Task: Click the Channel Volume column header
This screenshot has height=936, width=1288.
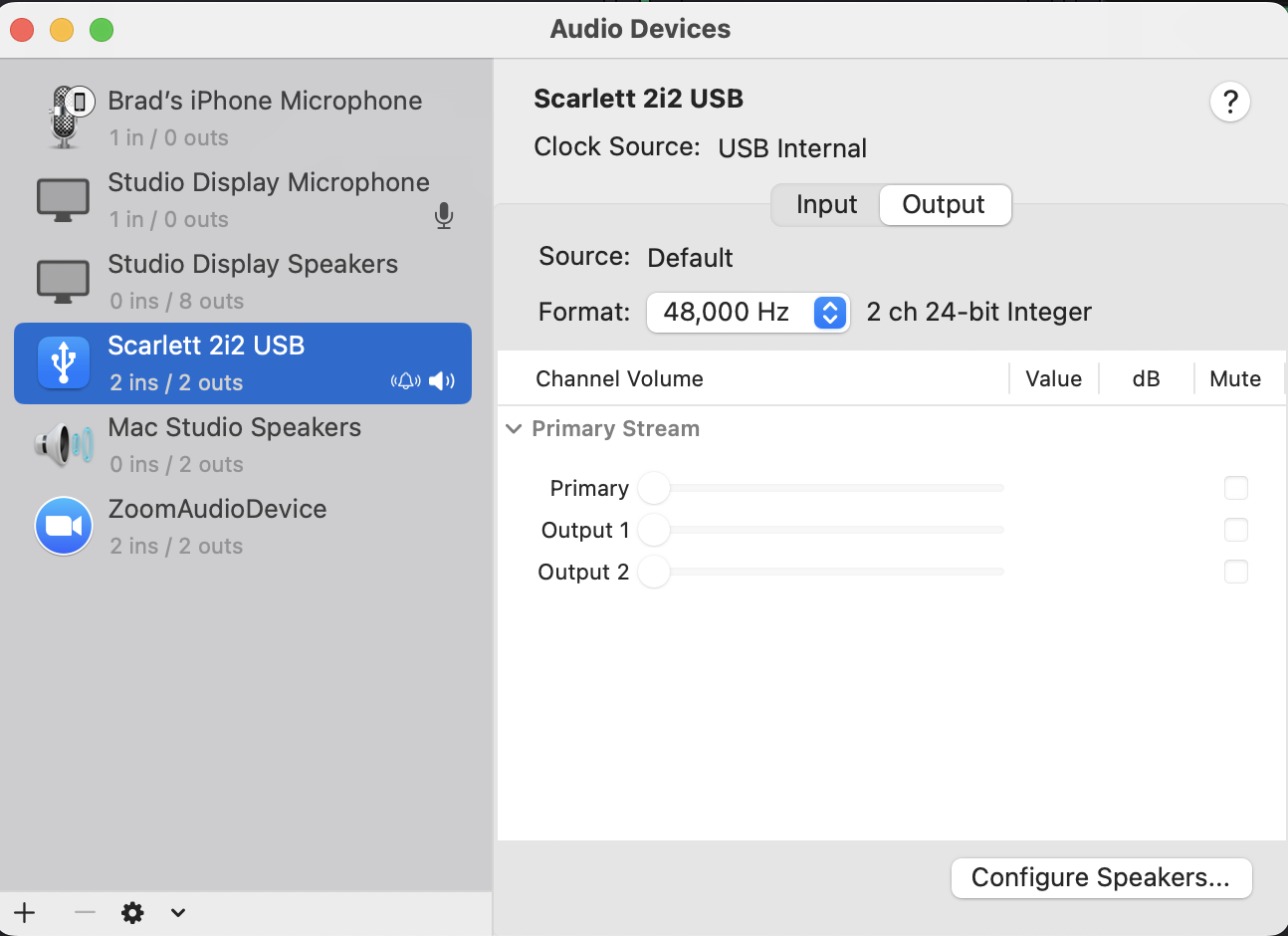Action: click(x=619, y=379)
